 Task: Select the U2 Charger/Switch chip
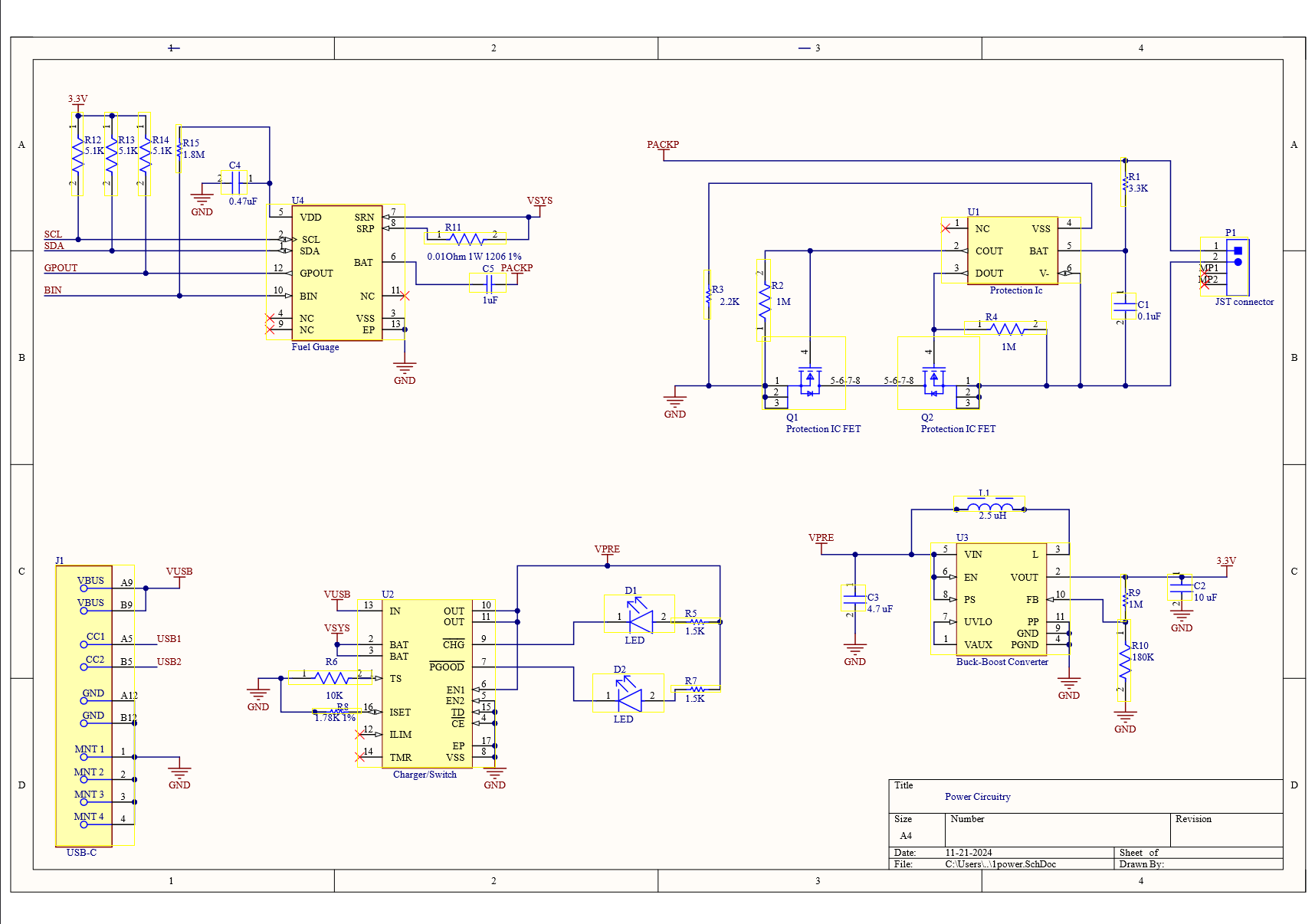click(x=426, y=683)
